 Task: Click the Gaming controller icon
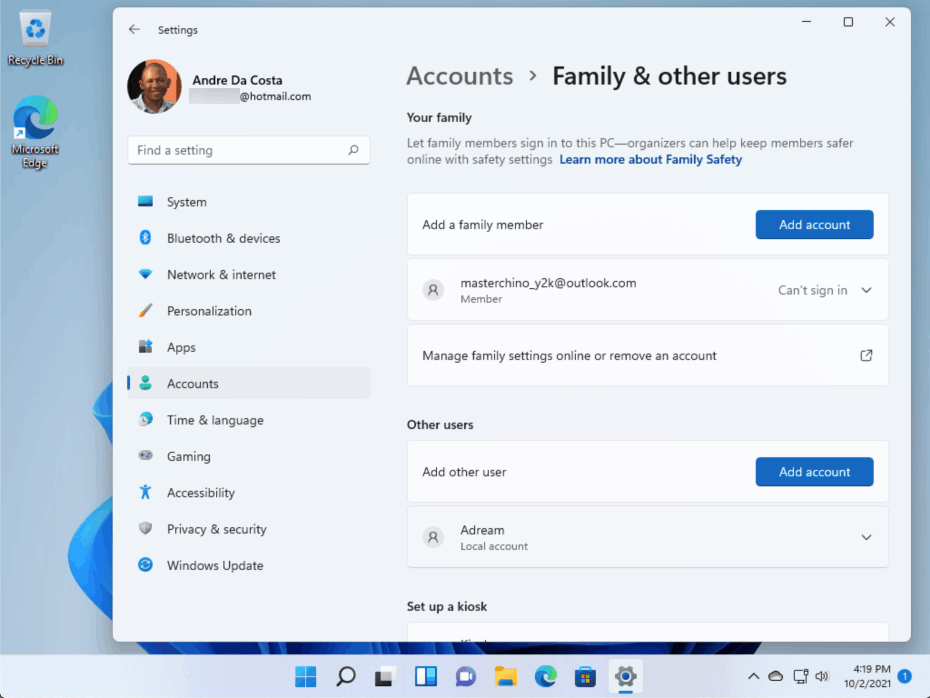tap(145, 456)
